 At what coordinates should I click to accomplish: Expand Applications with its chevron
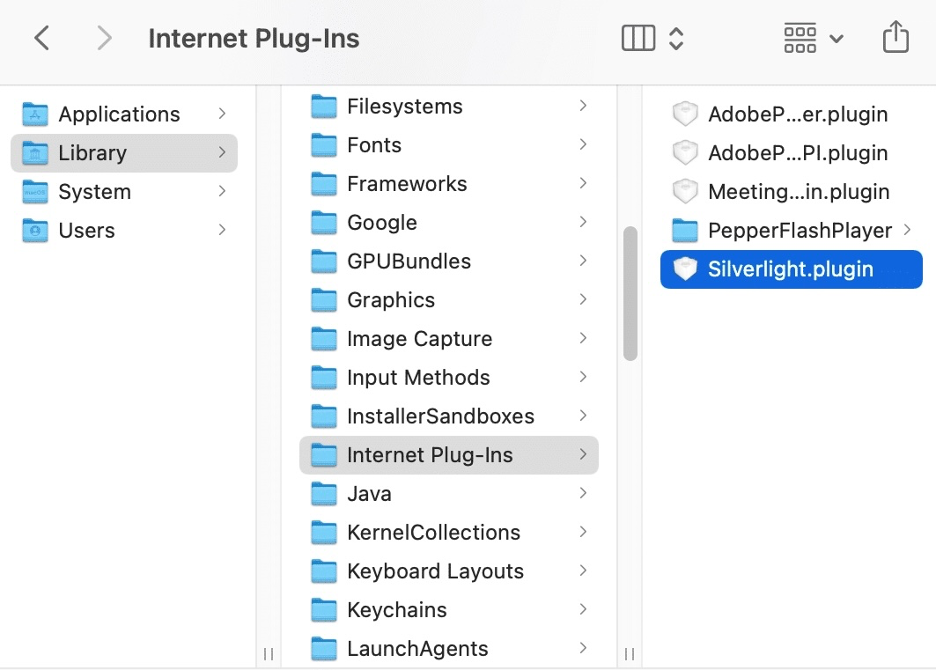(222, 113)
